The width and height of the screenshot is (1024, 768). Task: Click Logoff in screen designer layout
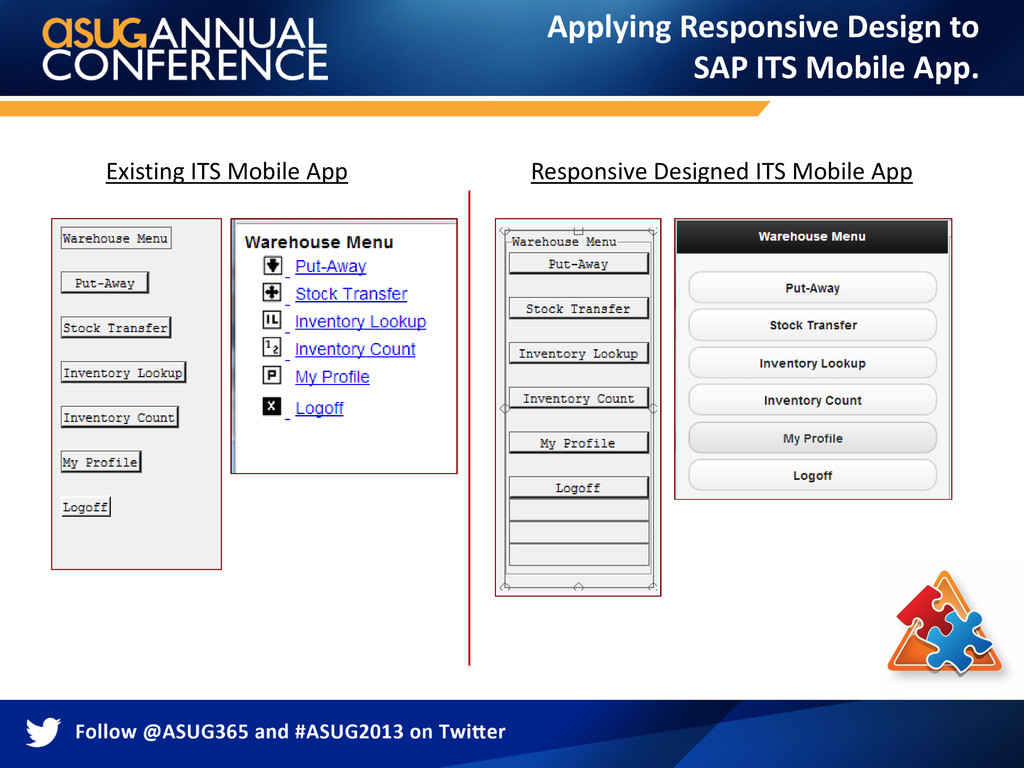[x=579, y=487]
